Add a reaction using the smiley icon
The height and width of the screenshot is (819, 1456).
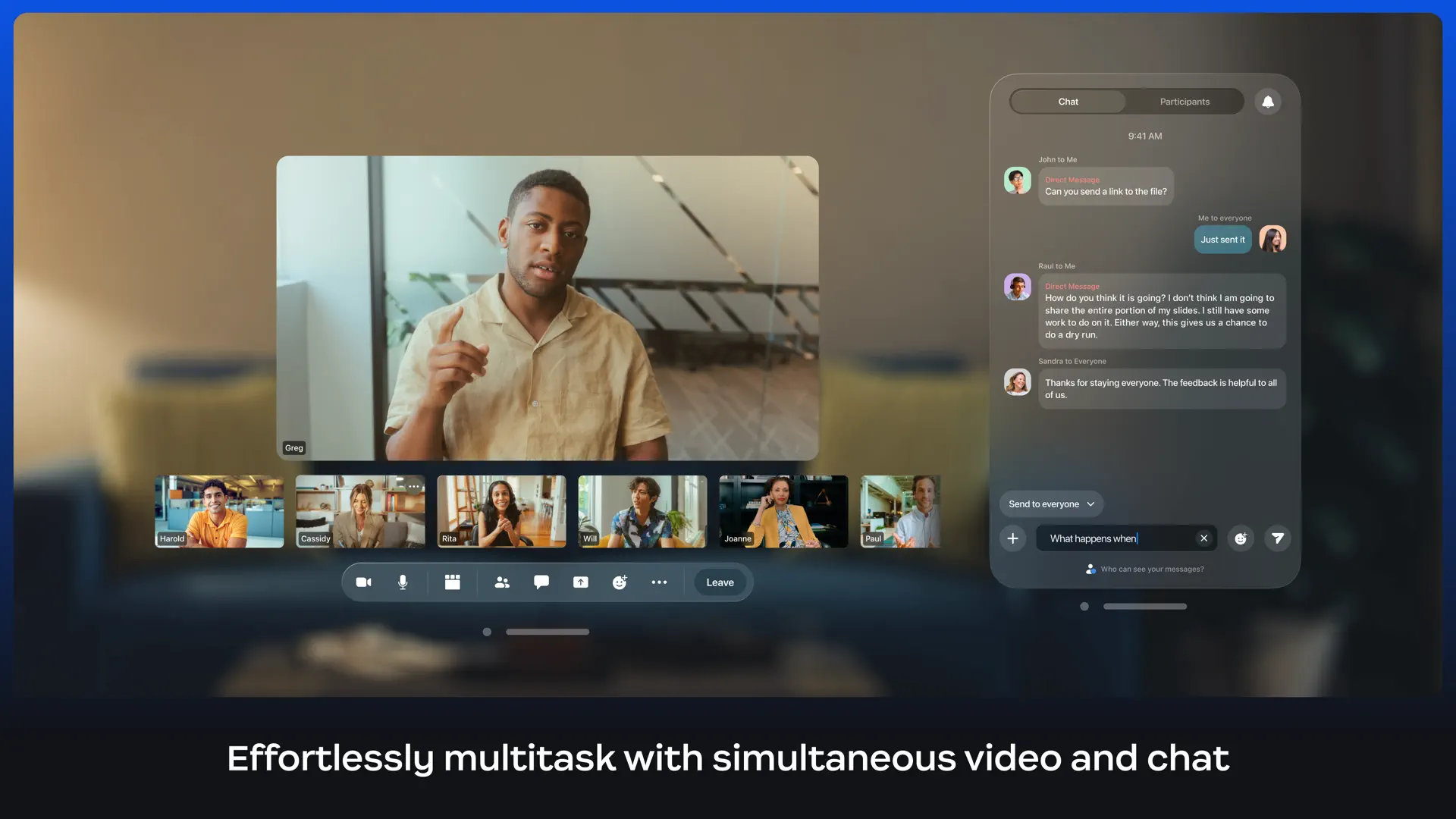click(620, 582)
